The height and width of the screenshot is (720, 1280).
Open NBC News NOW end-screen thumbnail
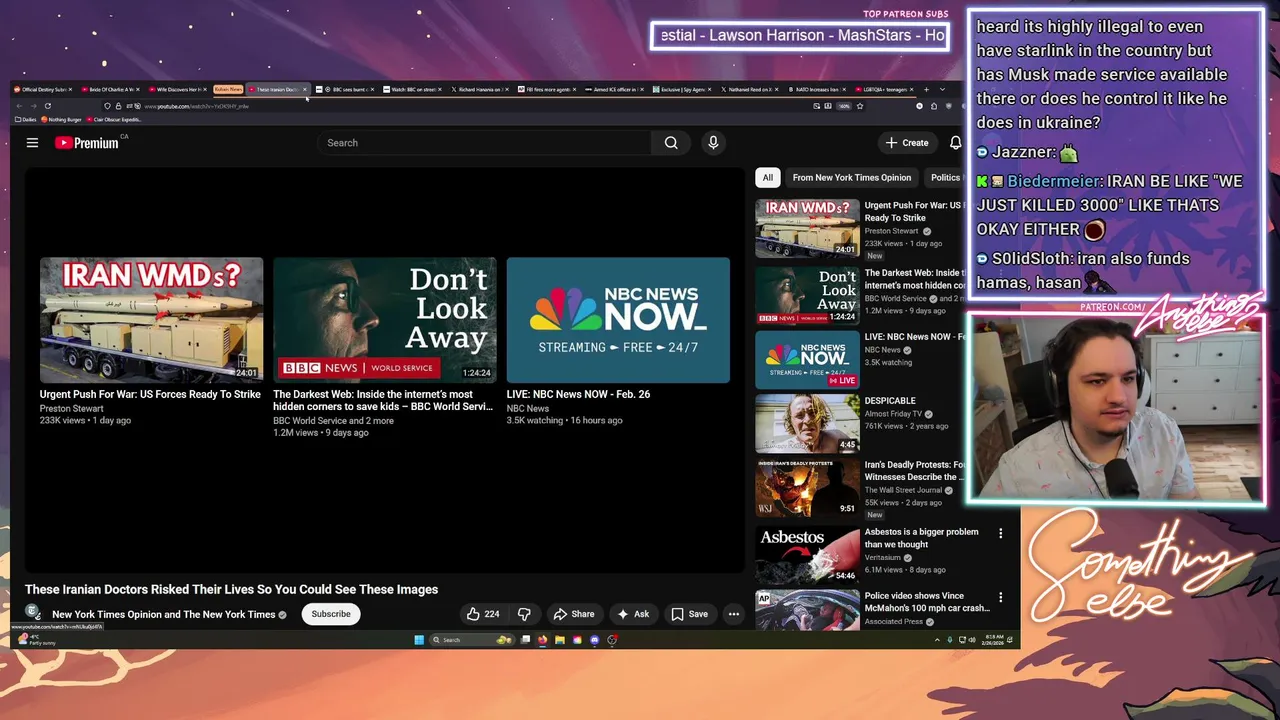coord(618,320)
